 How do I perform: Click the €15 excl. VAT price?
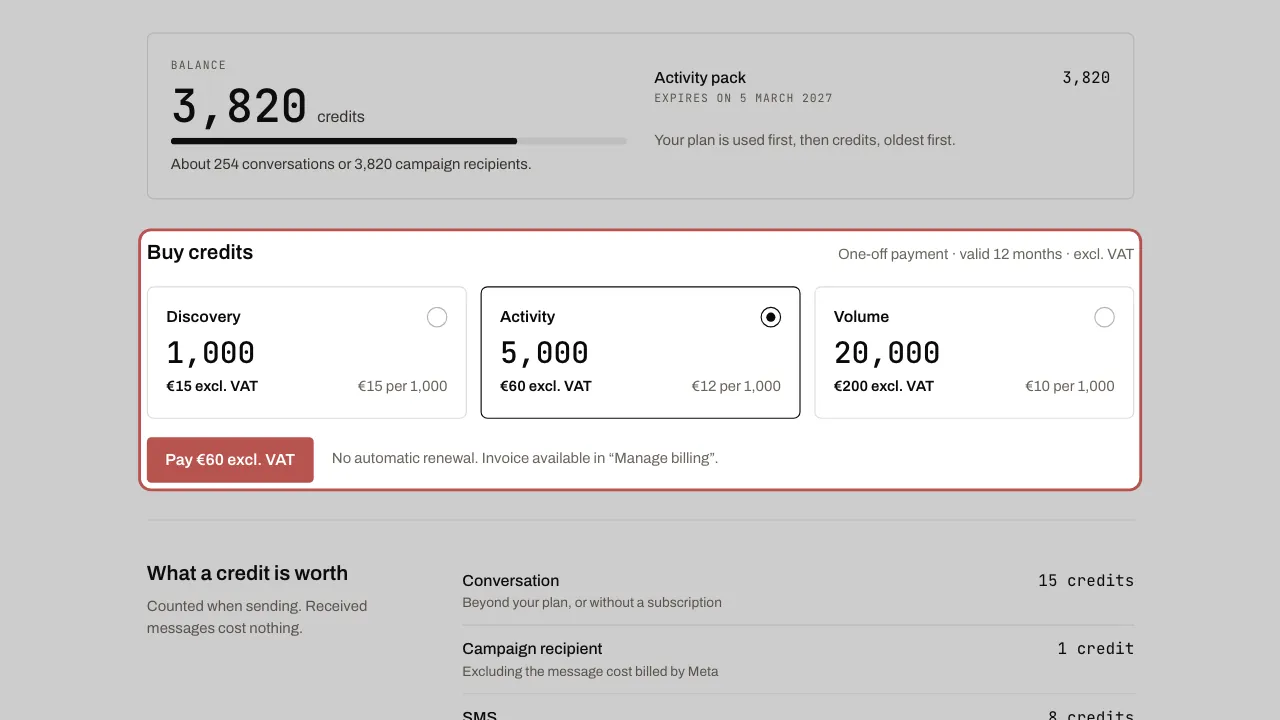212,386
